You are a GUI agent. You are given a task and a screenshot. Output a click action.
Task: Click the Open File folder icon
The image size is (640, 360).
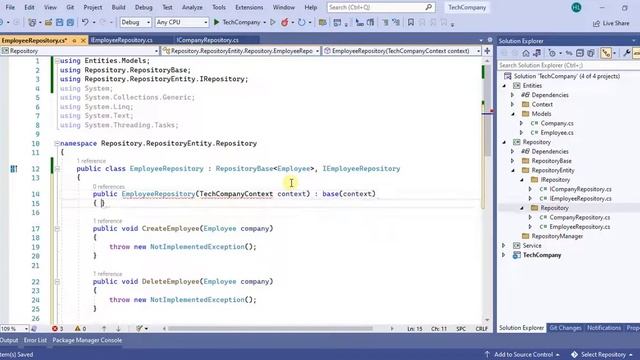[x=49, y=22]
